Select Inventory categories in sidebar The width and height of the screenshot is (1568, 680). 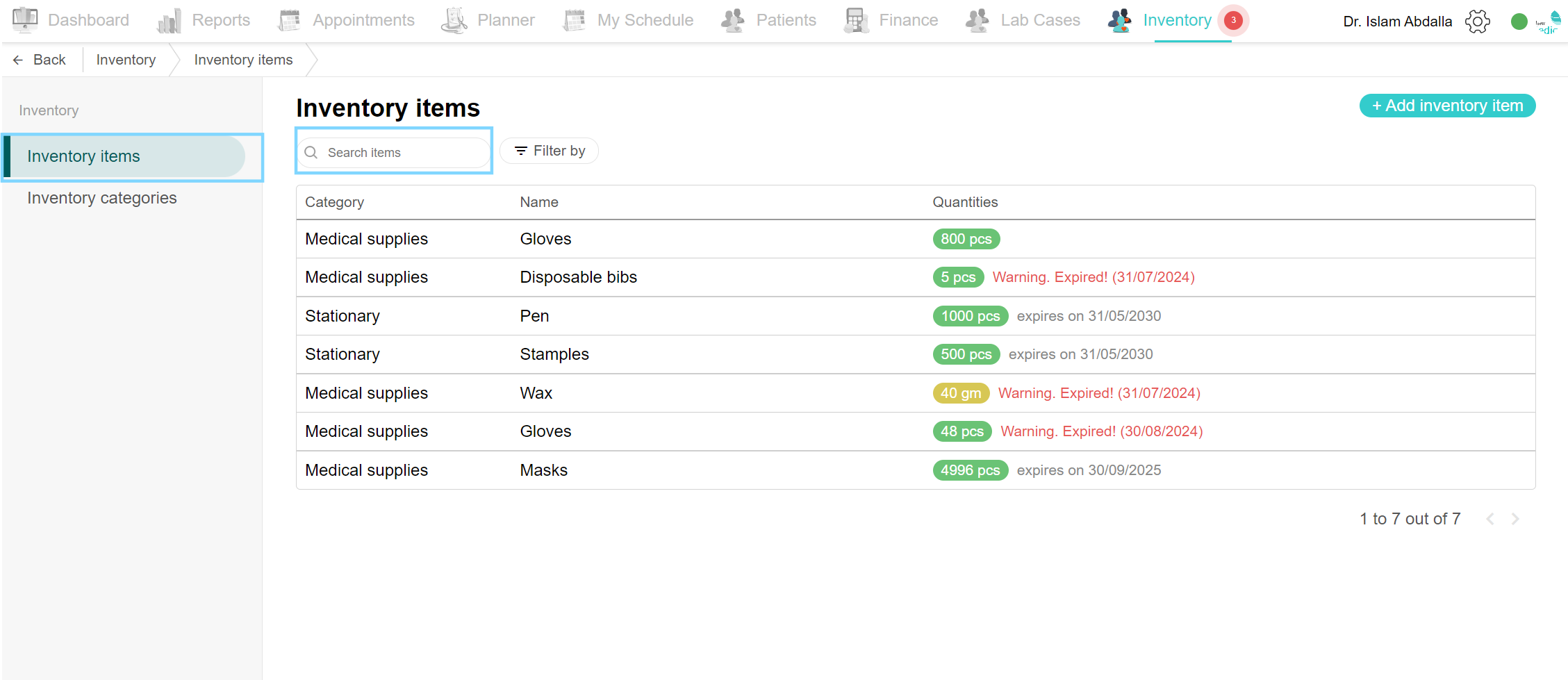coord(102,198)
